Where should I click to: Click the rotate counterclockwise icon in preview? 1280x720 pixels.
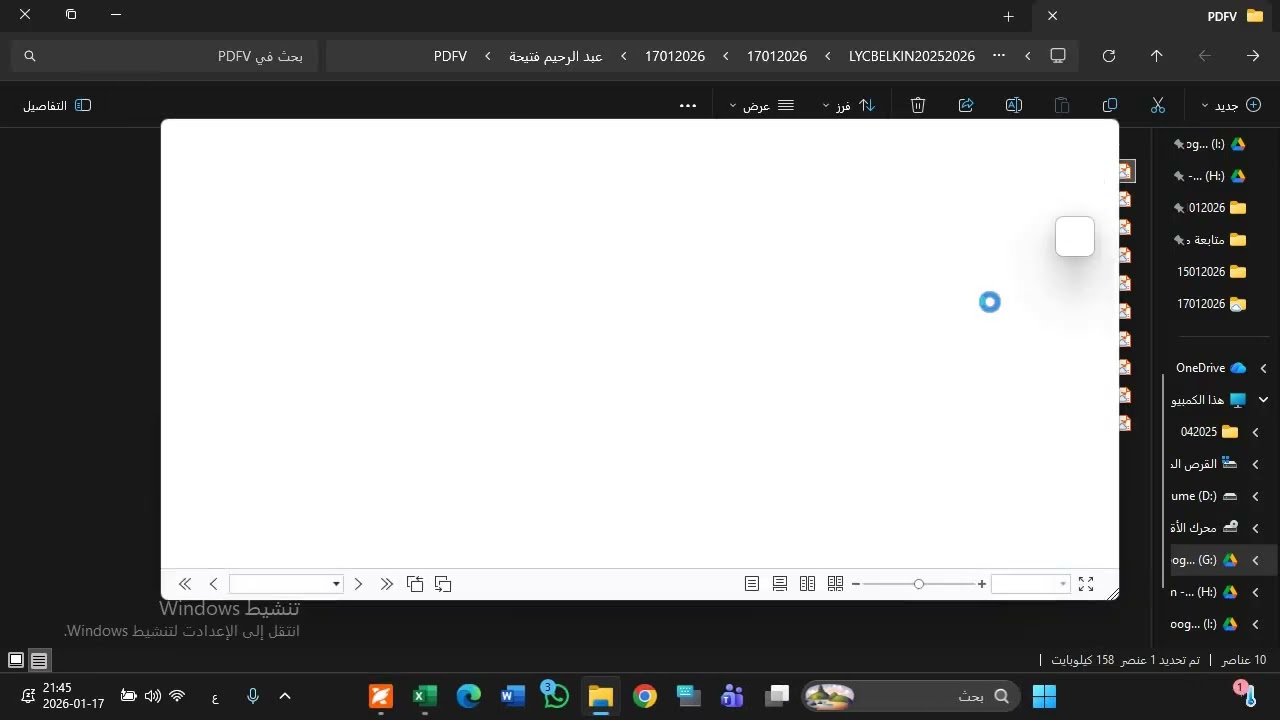(x=415, y=584)
